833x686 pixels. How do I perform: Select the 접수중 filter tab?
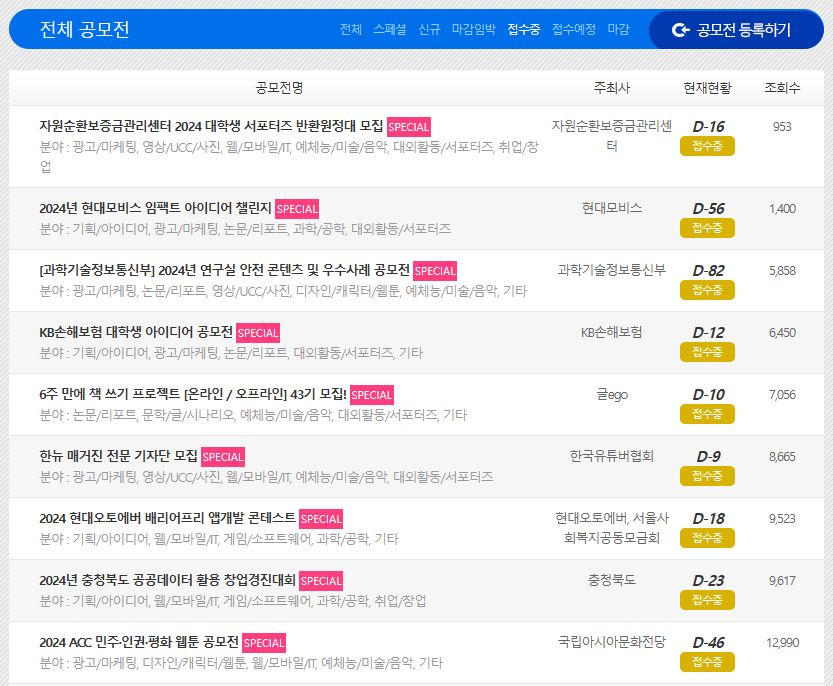[524, 29]
